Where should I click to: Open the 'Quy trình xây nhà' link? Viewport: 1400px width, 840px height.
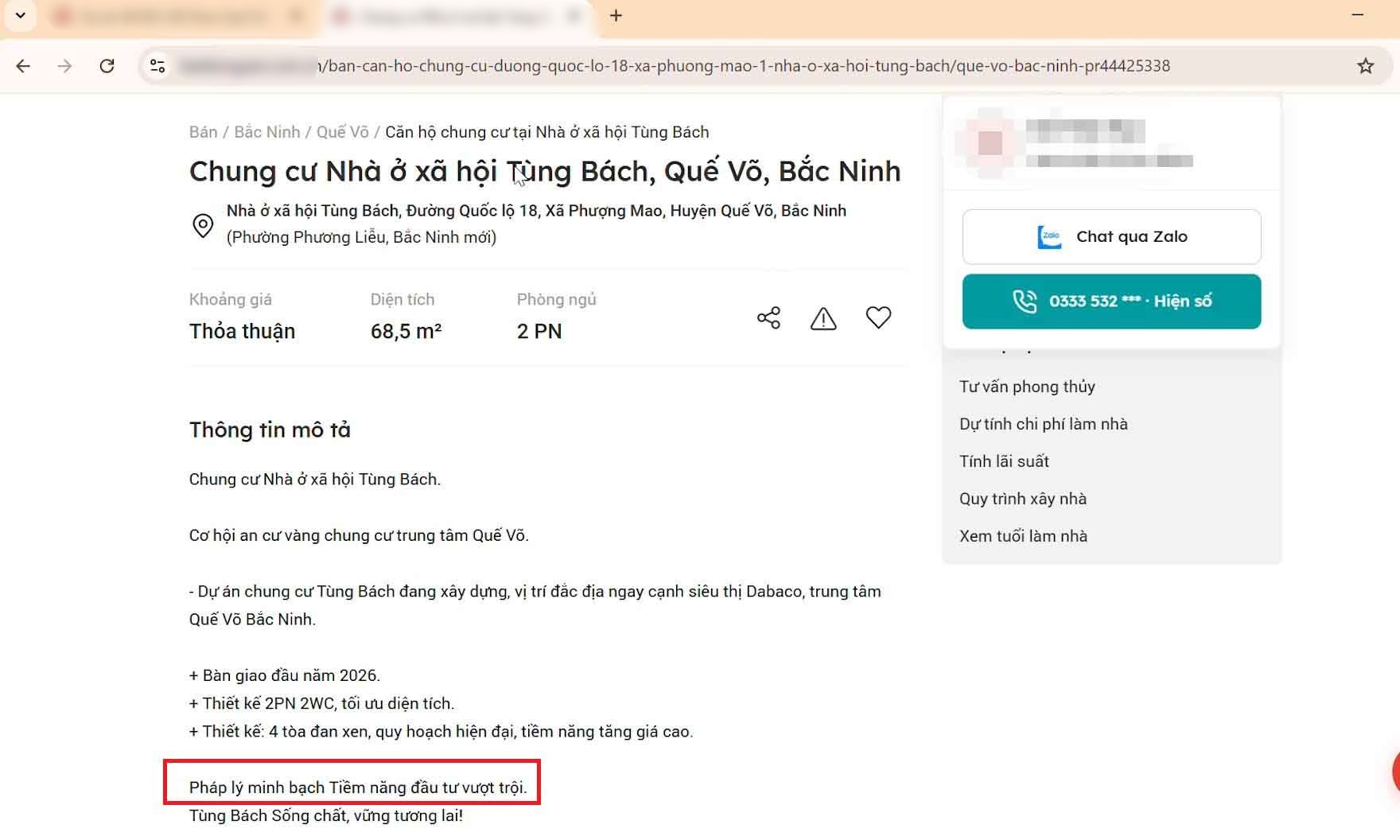click(x=1023, y=499)
